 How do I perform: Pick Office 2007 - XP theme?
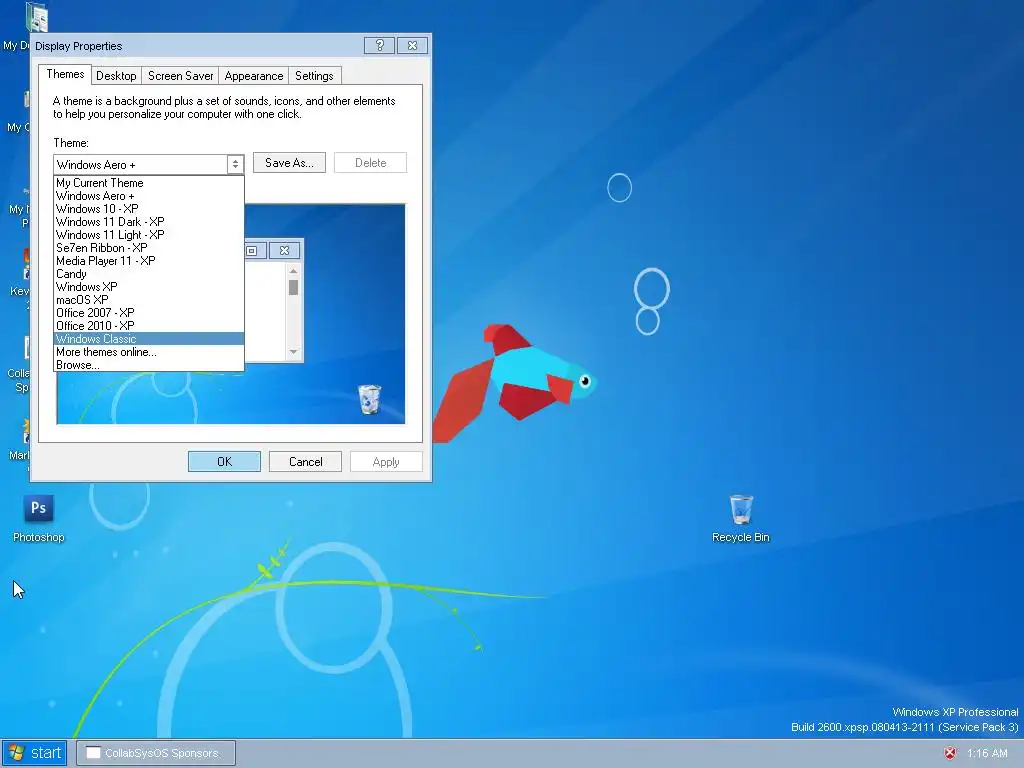tap(149, 313)
